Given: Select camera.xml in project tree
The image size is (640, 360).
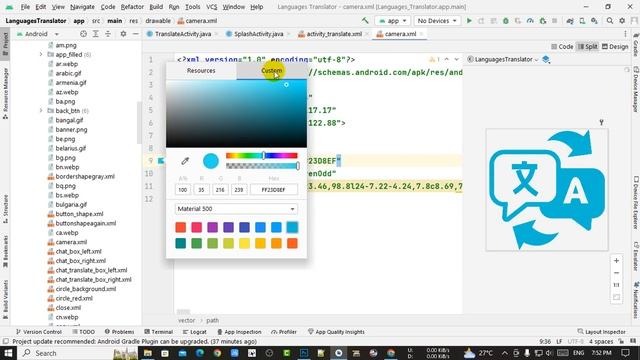Looking at the screenshot, I should (x=71, y=242).
